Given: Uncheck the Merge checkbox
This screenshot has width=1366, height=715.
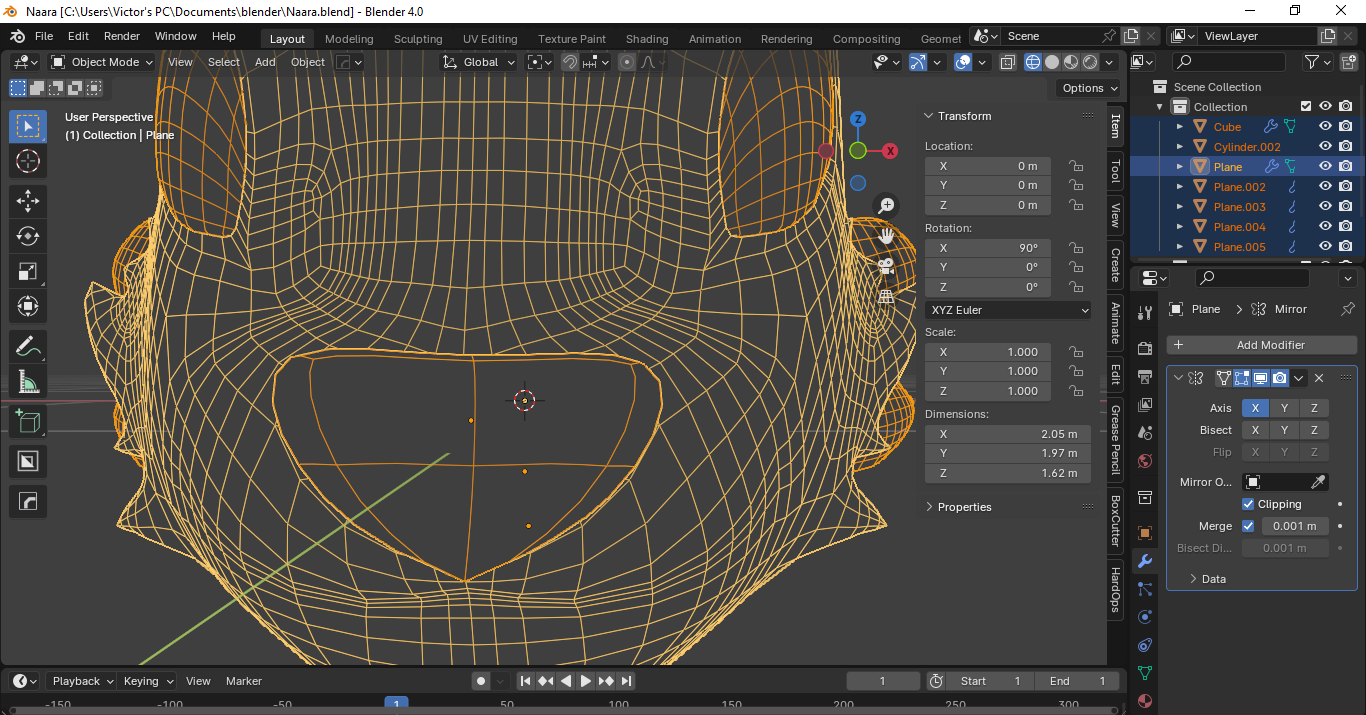Looking at the screenshot, I should pyautogui.click(x=1248, y=526).
